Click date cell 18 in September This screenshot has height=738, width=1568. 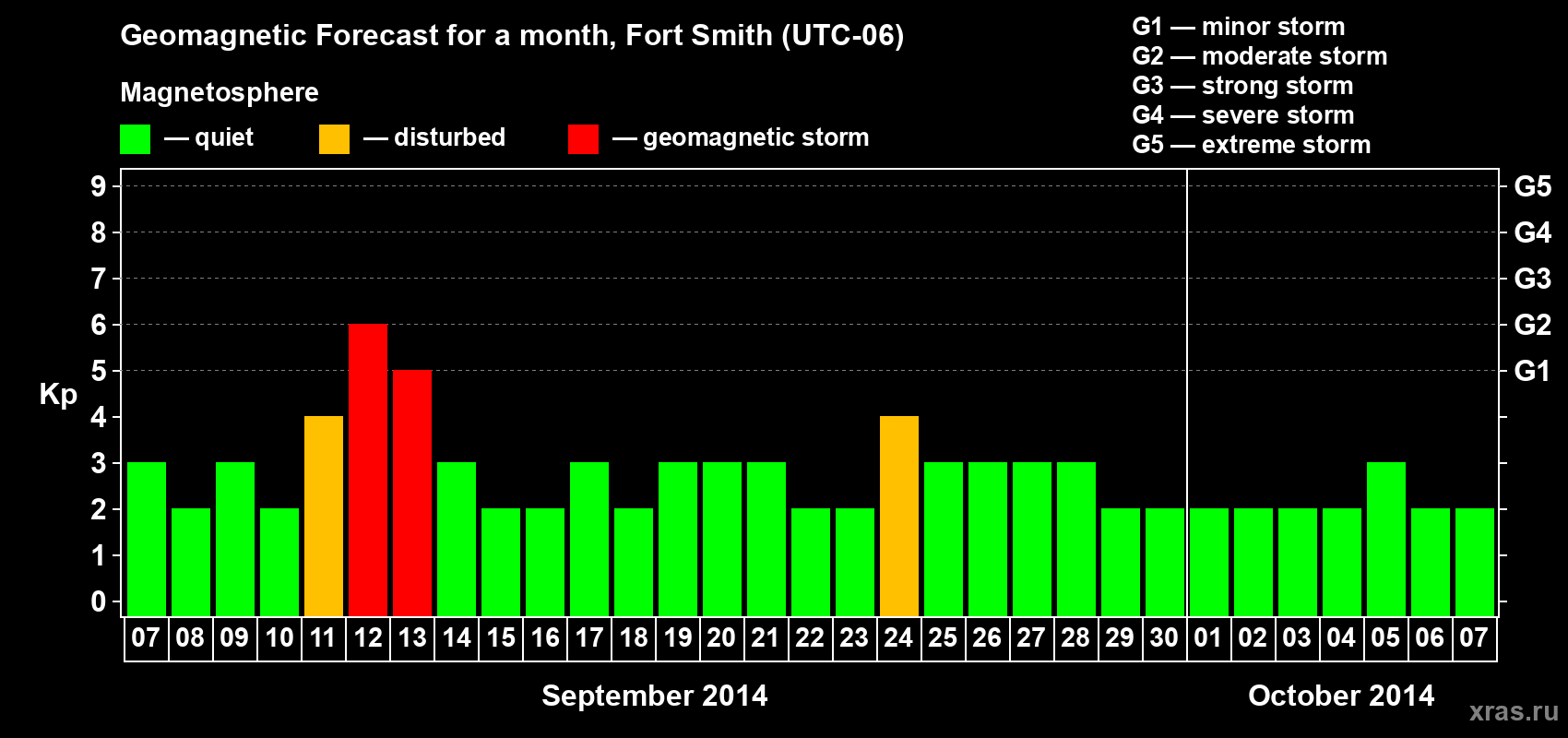[x=634, y=638]
